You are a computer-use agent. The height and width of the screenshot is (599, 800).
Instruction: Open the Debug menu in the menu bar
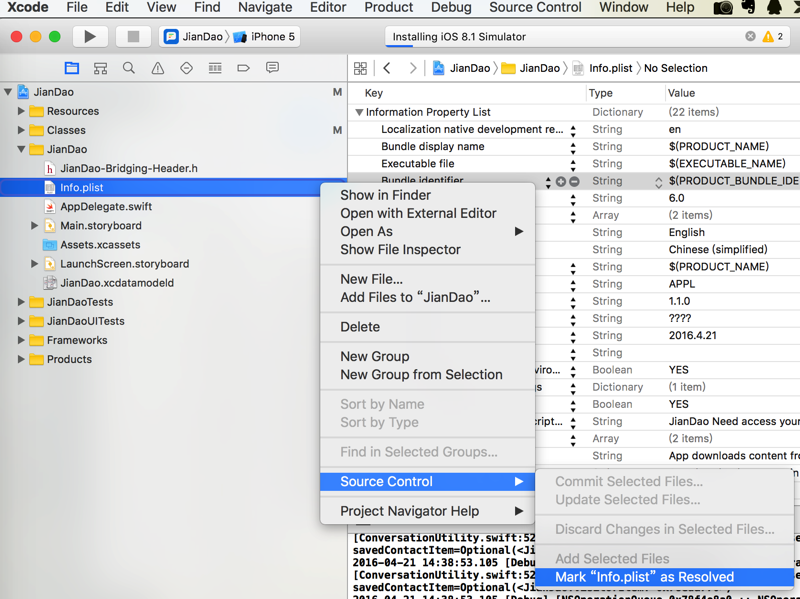click(x=451, y=7)
